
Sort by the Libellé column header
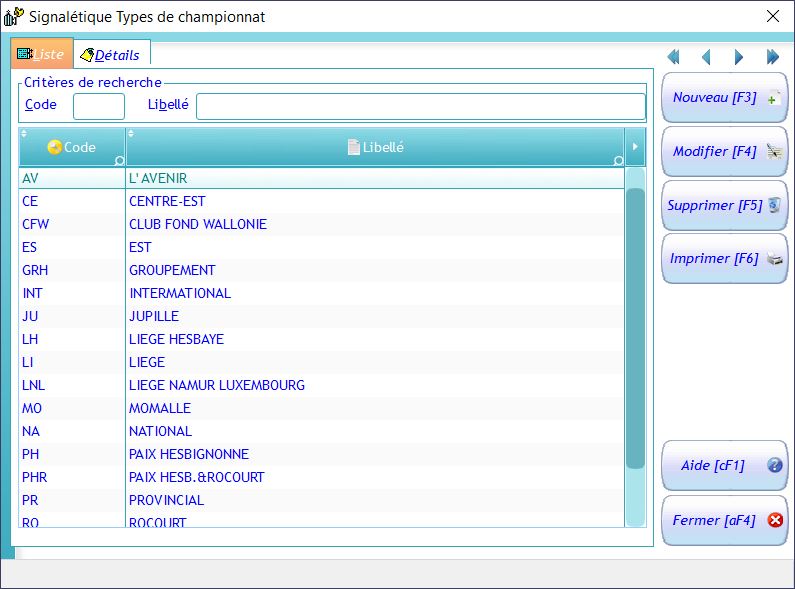[375, 147]
